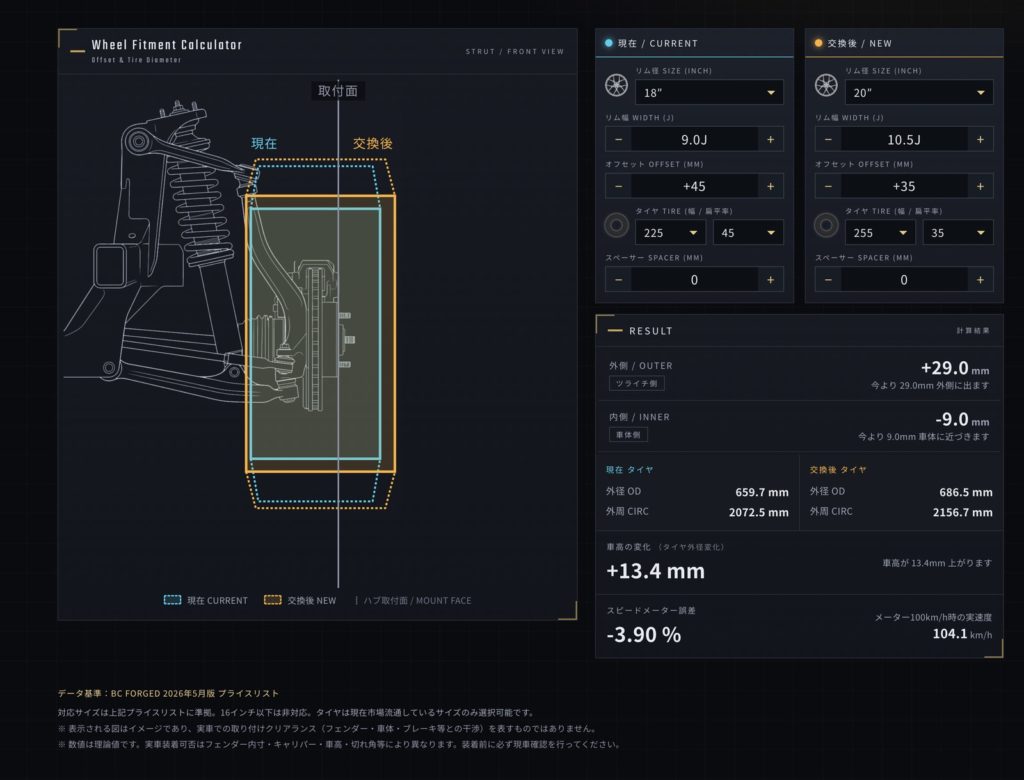The height and width of the screenshot is (780, 1024).
Task: Click ride height change +13.4 mm
Action: [655, 570]
